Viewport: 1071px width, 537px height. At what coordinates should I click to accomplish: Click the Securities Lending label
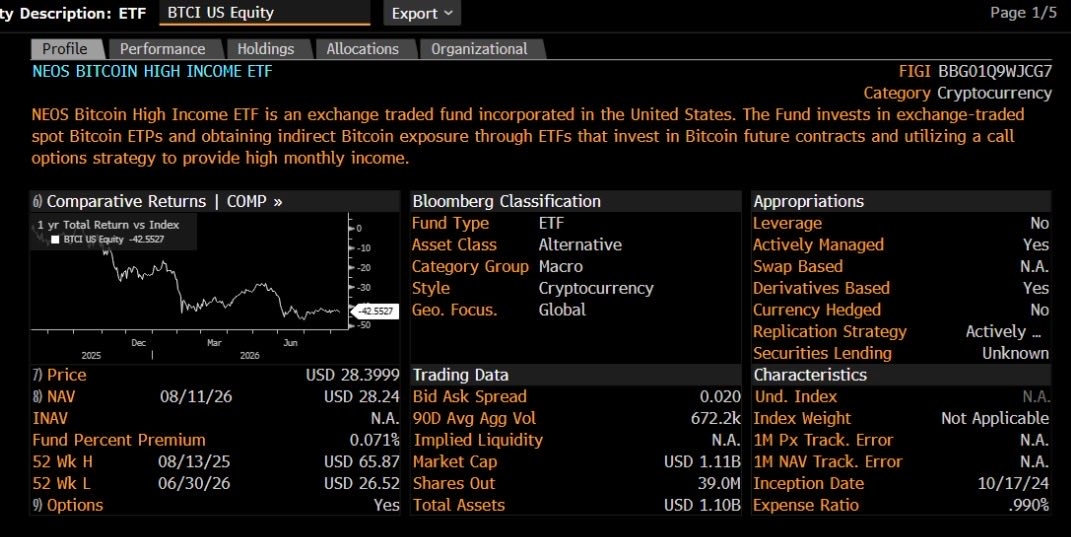(822, 353)
